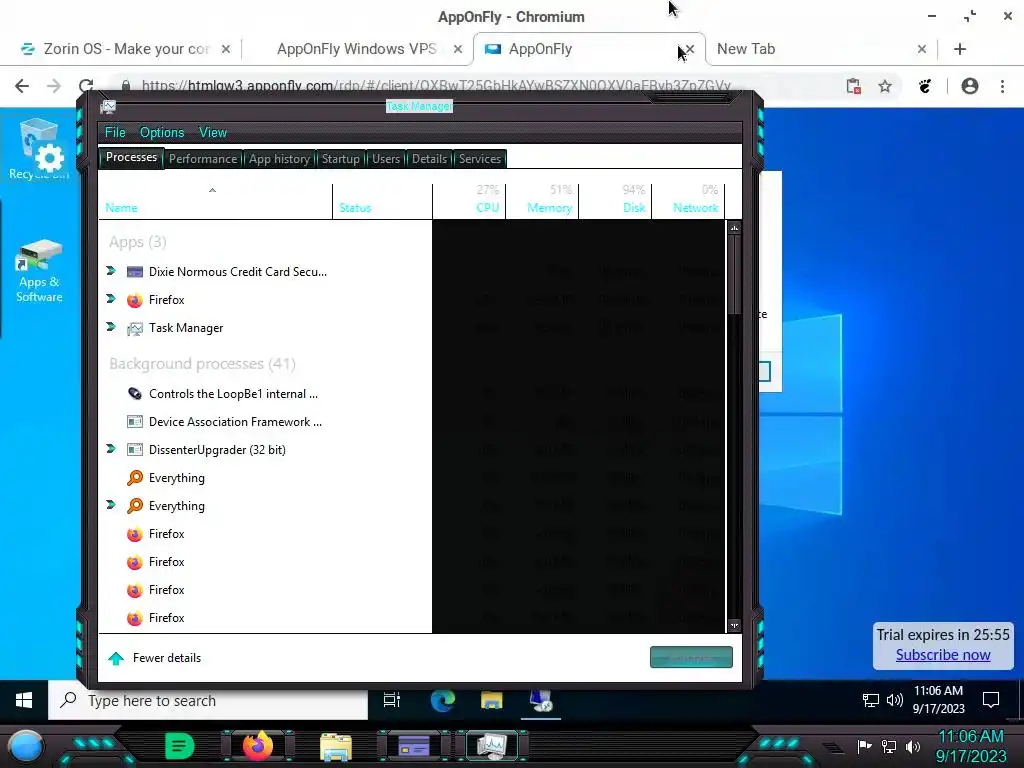Screen dimensions: 1024x768
Task: Go back in Chromium browser
Action: click(22, 86)
